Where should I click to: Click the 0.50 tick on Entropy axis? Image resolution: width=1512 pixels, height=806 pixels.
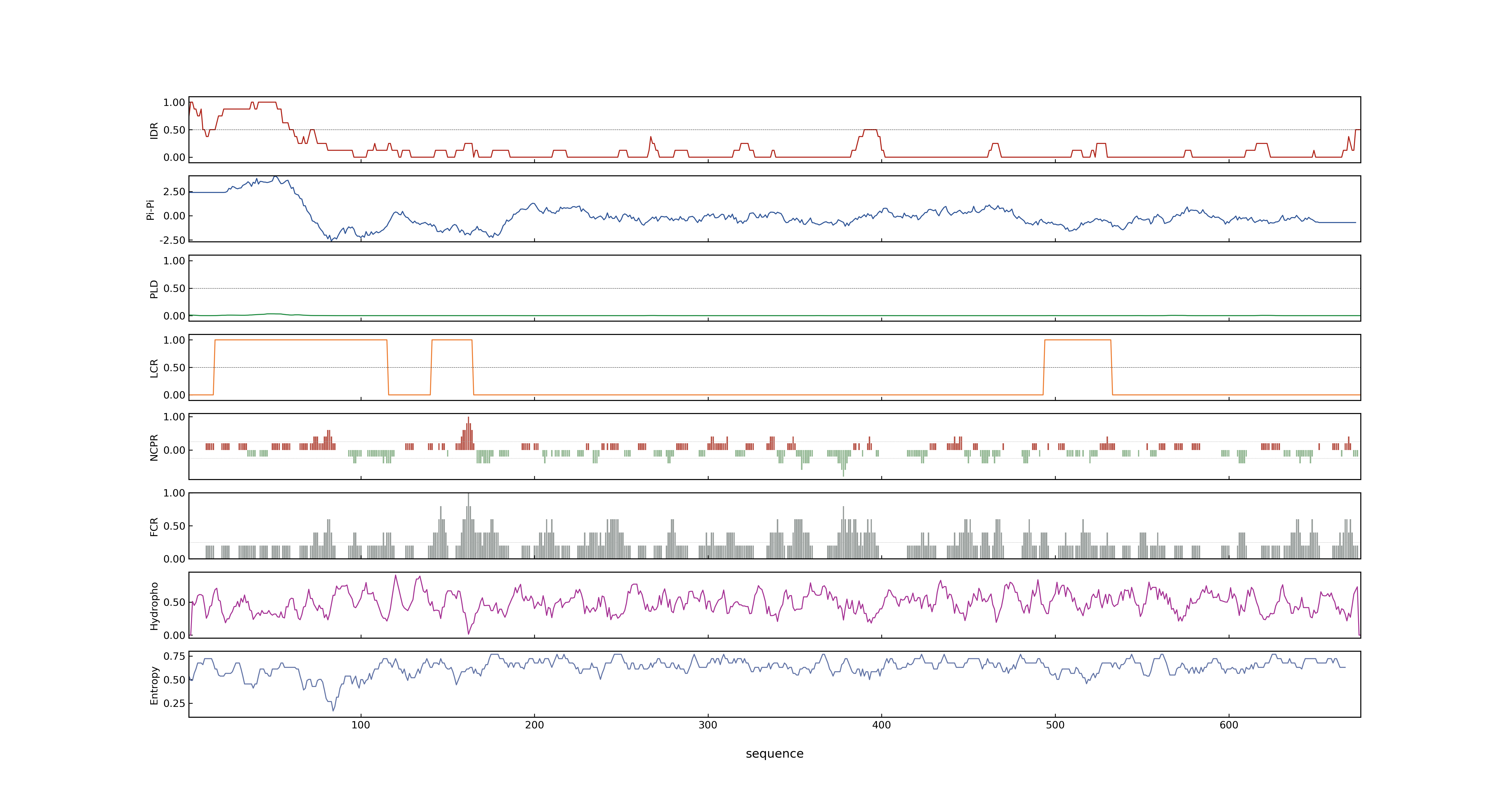pyautogui.click(x=174, y=680)
